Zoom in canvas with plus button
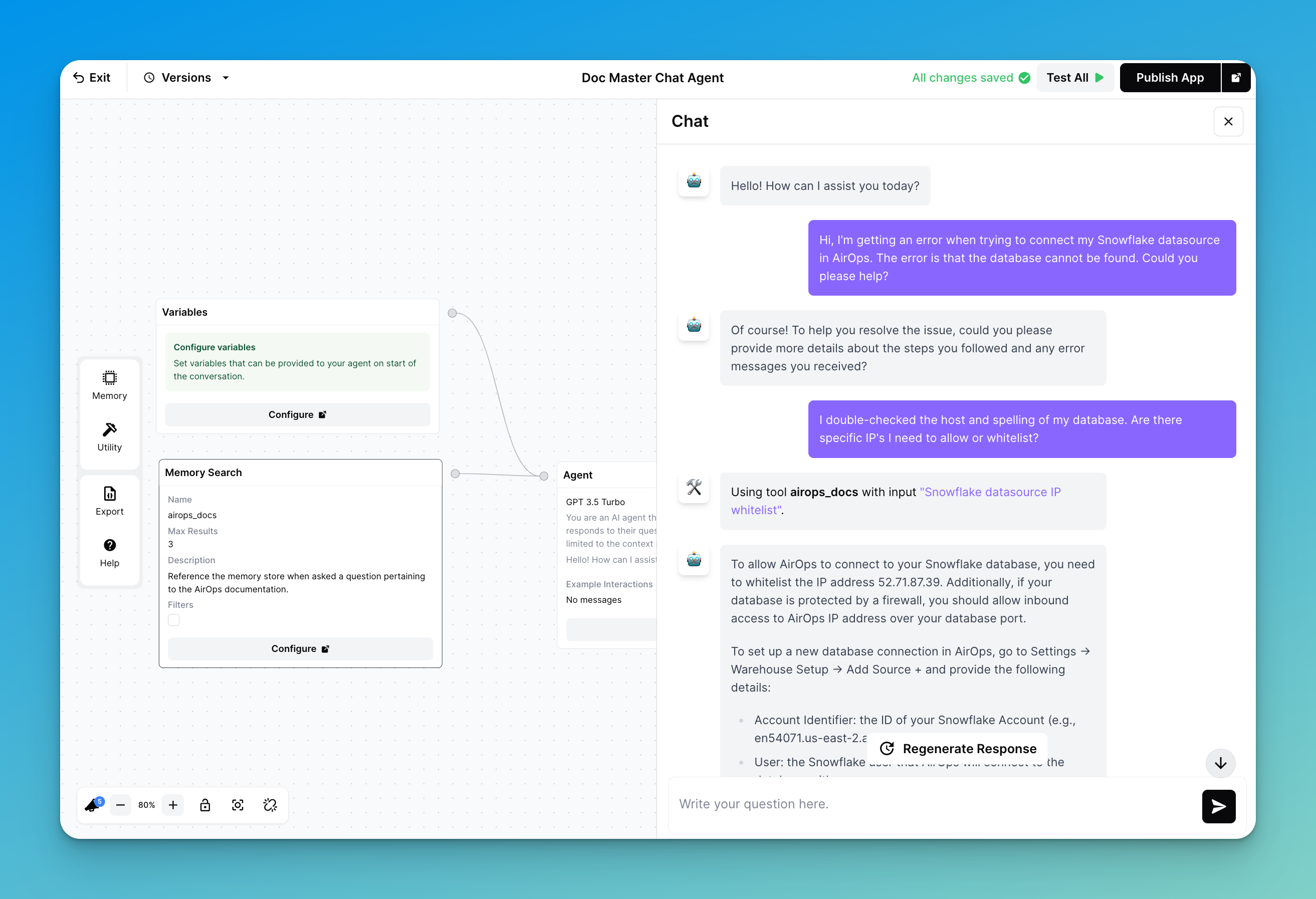This screenshot has height=899, width=1316. [x=173, y=805]
